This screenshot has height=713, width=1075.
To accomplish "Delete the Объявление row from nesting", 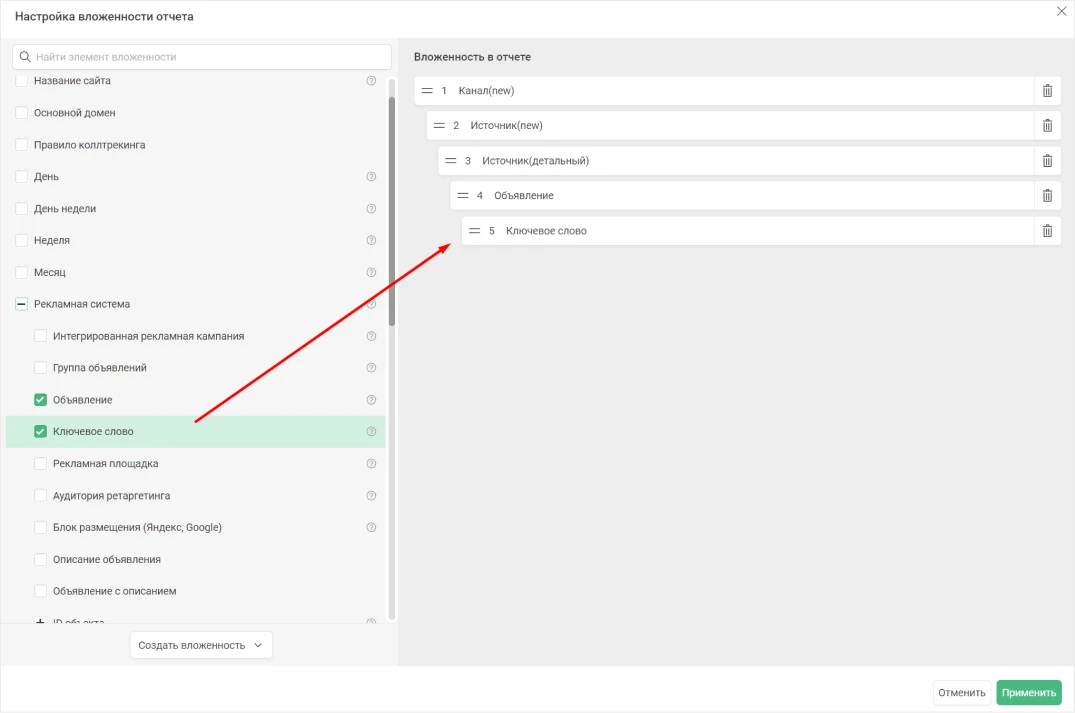I will tap(1047, 196).
